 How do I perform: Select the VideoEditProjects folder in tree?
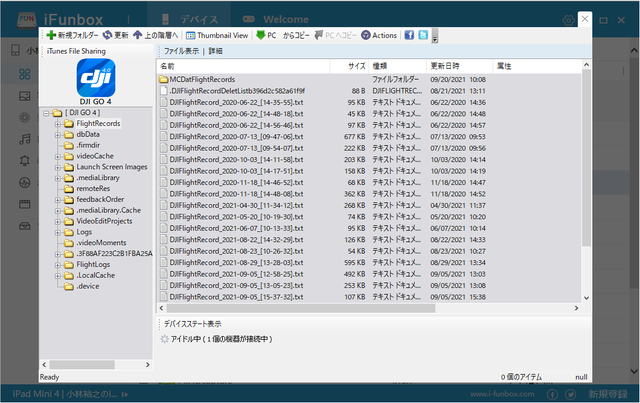(x=104, y=221)
